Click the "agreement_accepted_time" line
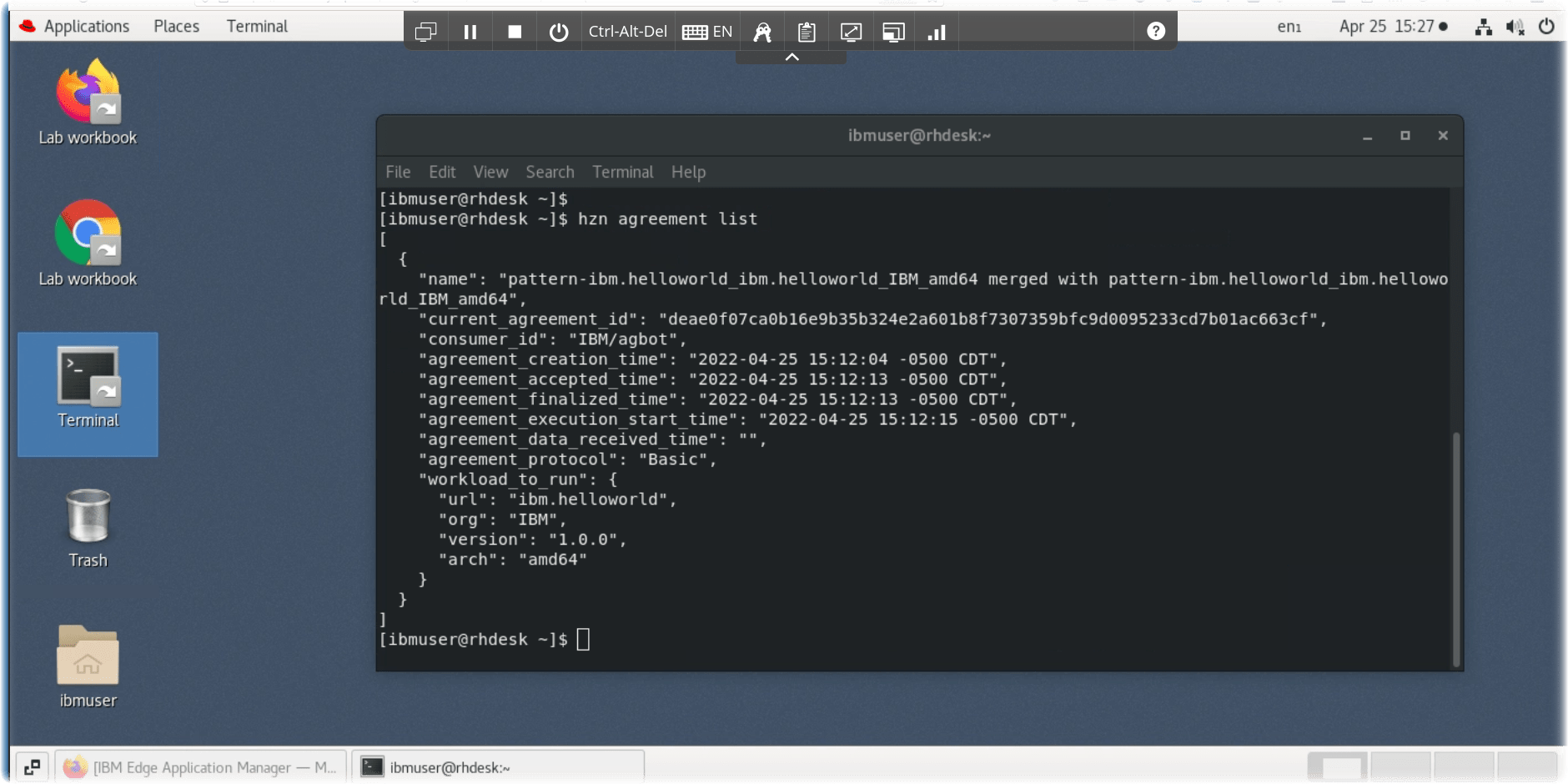Screen dimensions: 1568x784 point(712,379)
